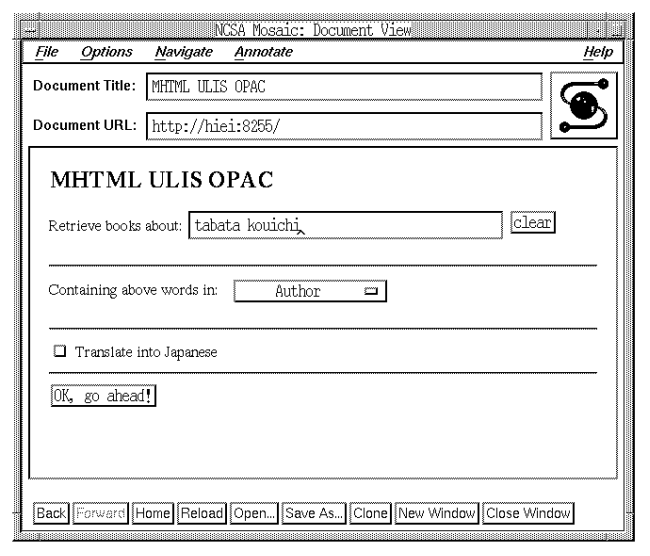Reload the current document
Screen dimensions: 650x556
[x=202, y=513]
